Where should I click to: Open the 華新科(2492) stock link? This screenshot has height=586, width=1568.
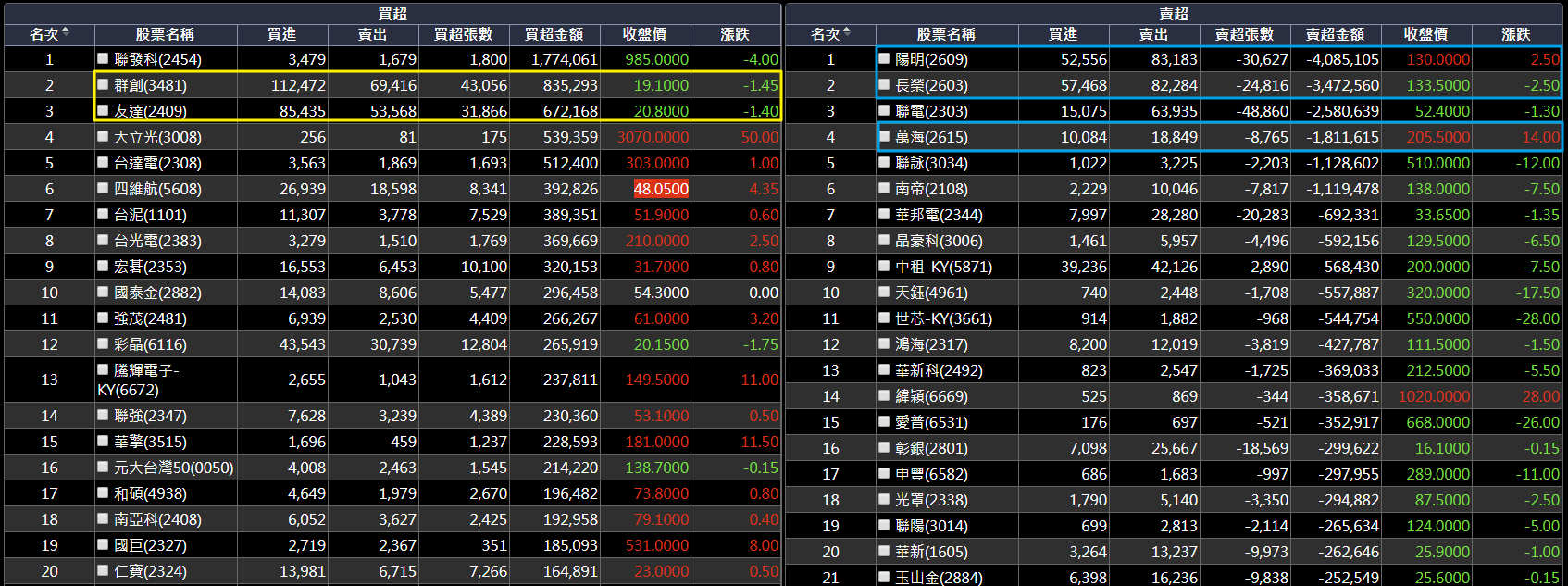[x=939, y=370]
